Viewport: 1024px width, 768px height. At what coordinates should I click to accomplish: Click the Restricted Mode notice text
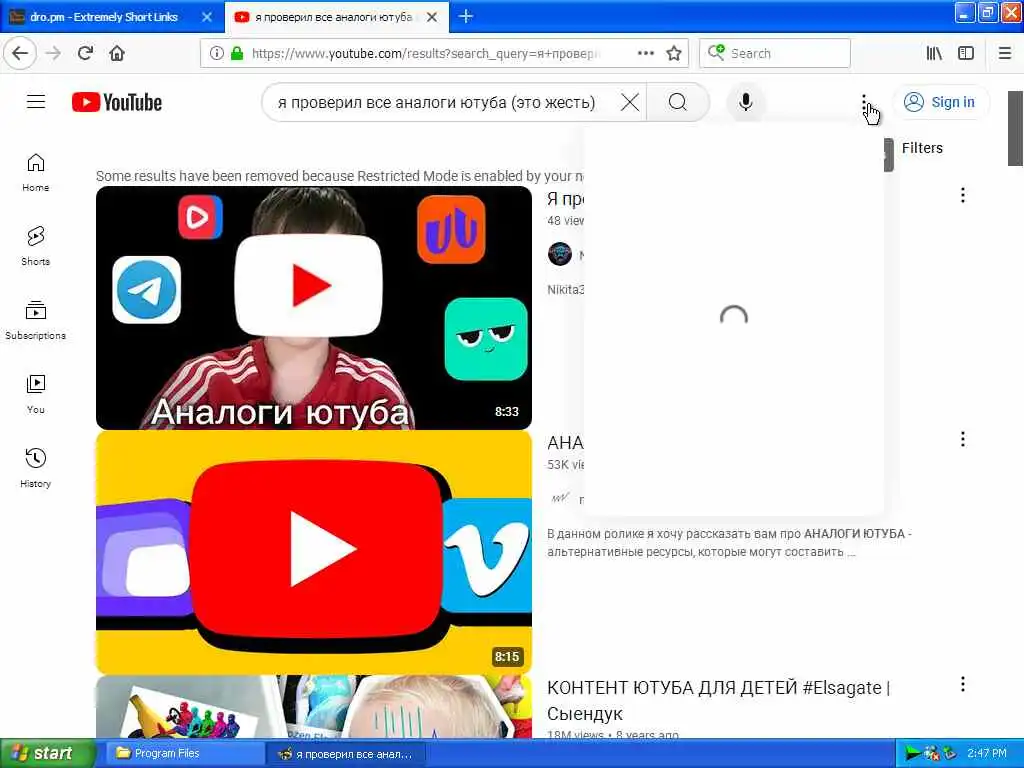(x=340, y=176)
